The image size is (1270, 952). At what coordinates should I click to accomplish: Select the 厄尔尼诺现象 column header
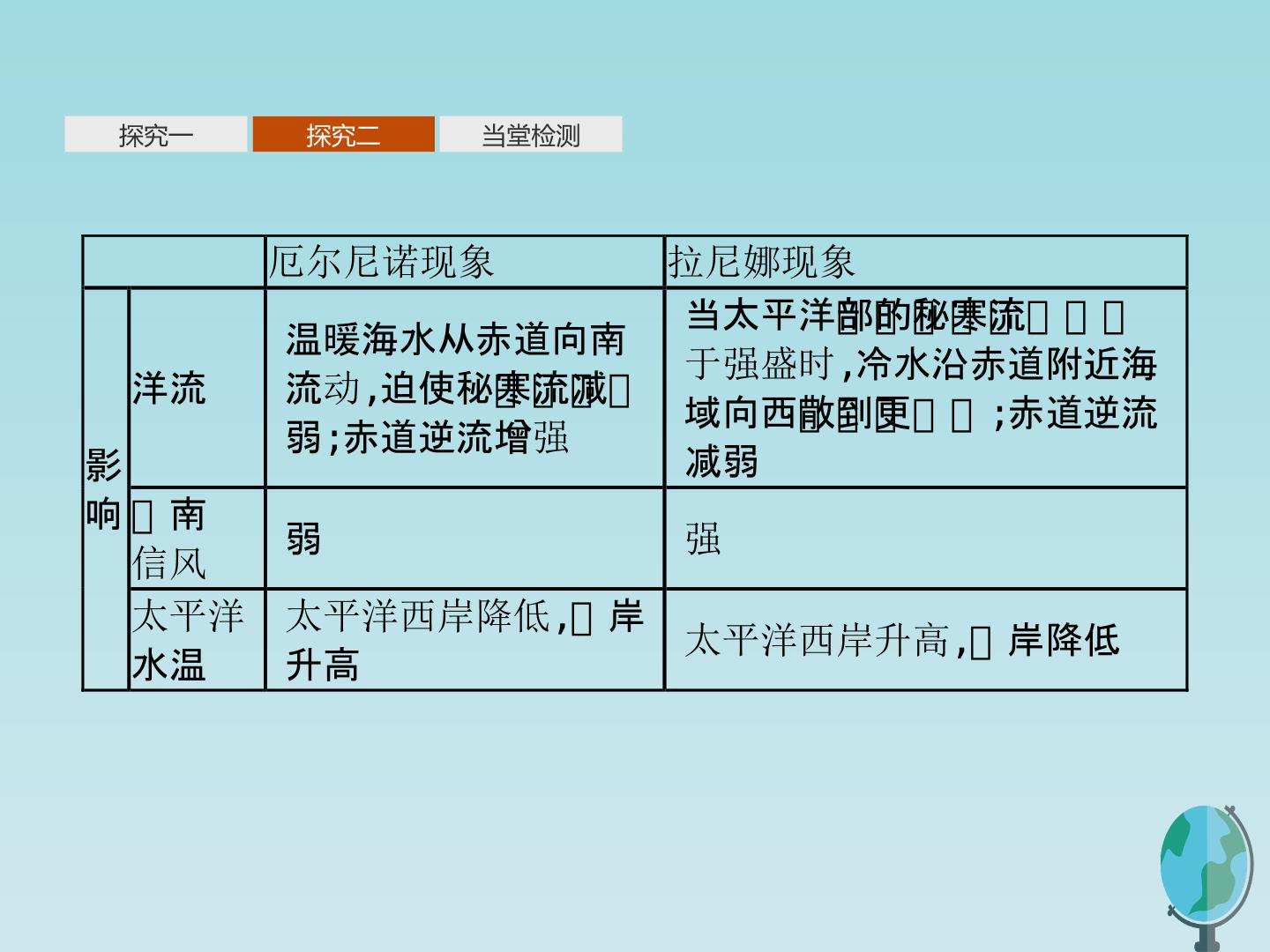tap(465, 262)
